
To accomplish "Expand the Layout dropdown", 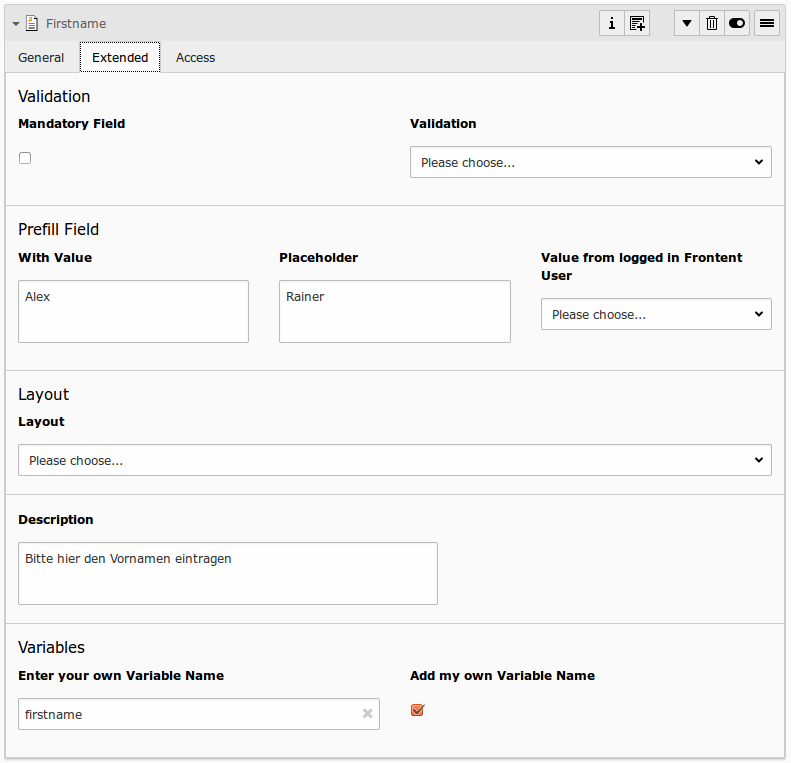I will 394,460.
